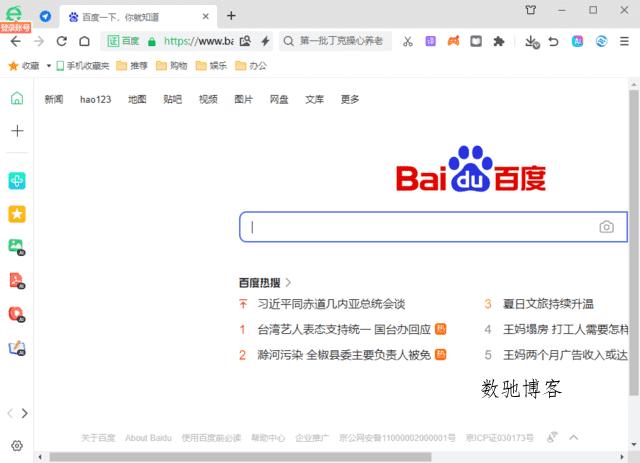Viewport: 640px width, 463px height.
Task: Click the lightning speed mode icon
Action: point(265,41)
